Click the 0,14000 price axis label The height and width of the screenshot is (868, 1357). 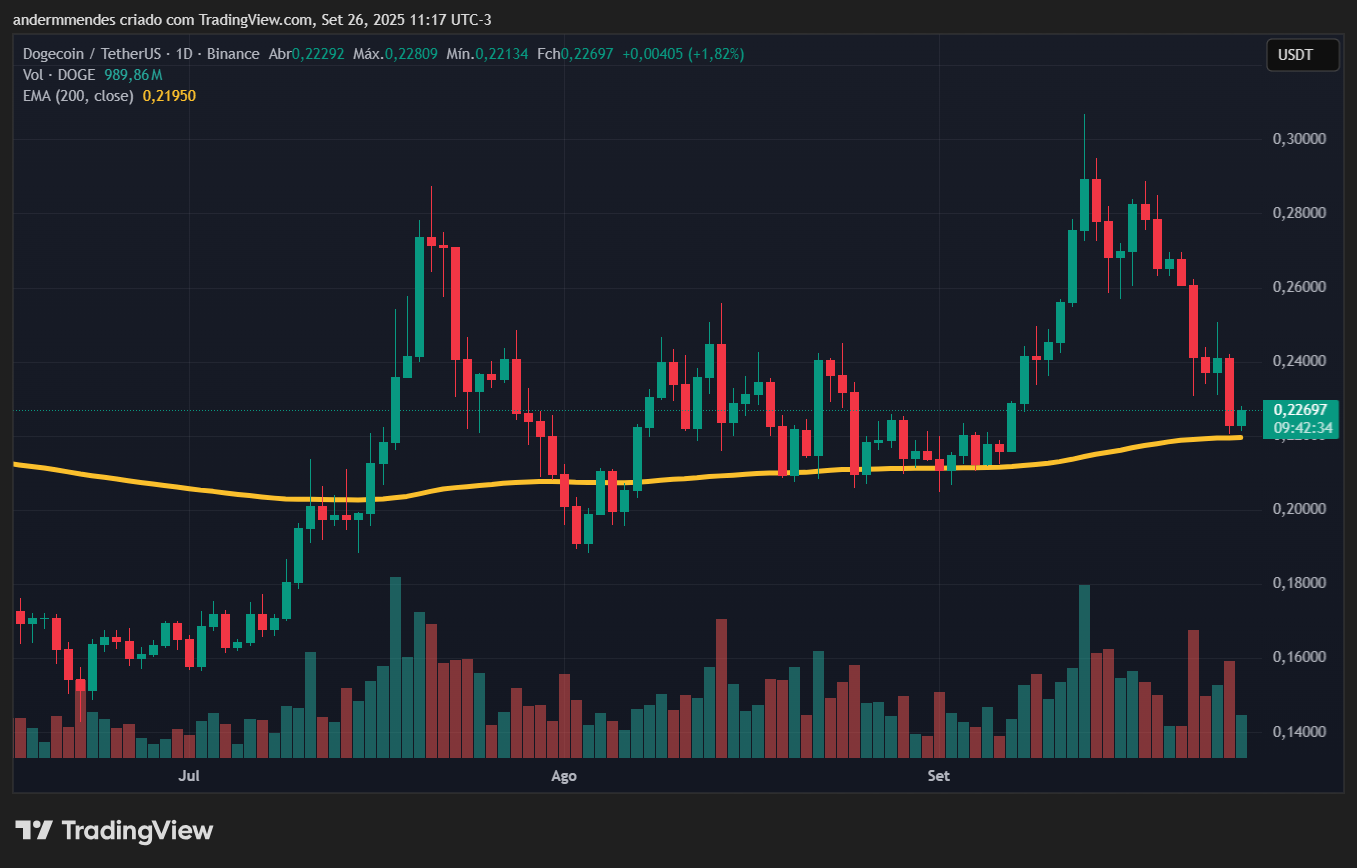[x=1298, y=731]
